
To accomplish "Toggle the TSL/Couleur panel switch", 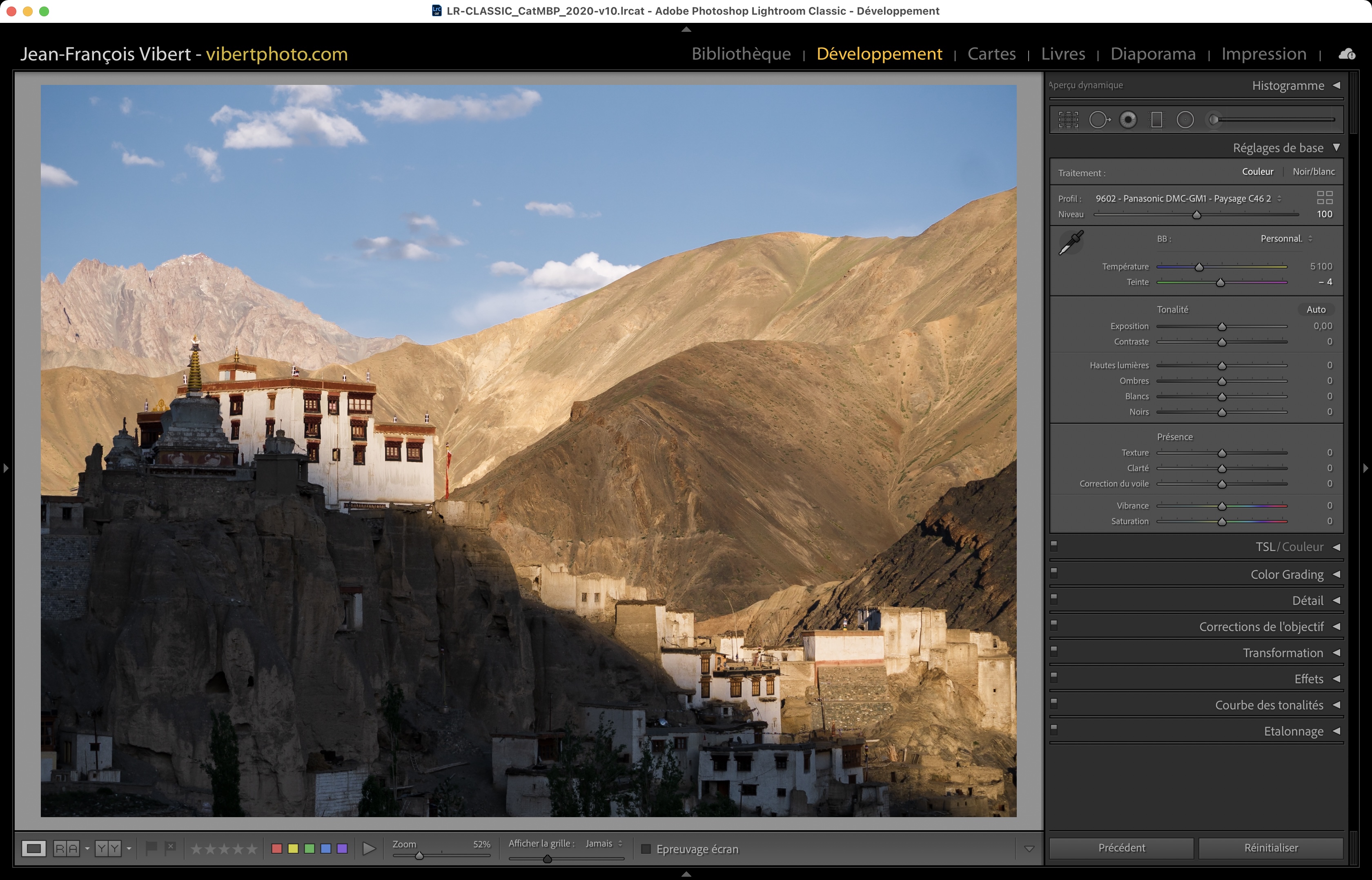I will (1054, 545).
